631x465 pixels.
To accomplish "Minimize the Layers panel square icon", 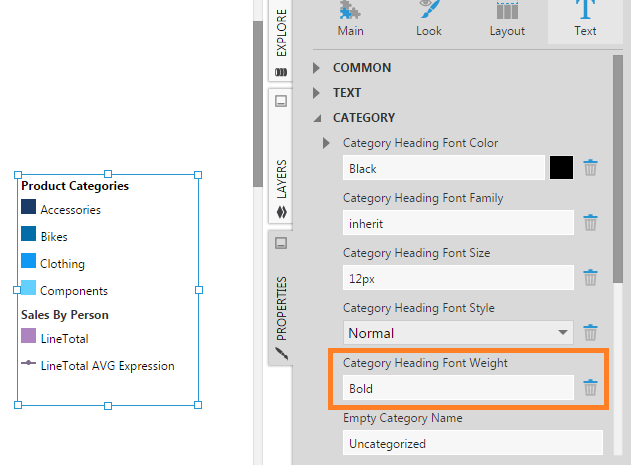I will pyautogui.click(x=281, y=101).
